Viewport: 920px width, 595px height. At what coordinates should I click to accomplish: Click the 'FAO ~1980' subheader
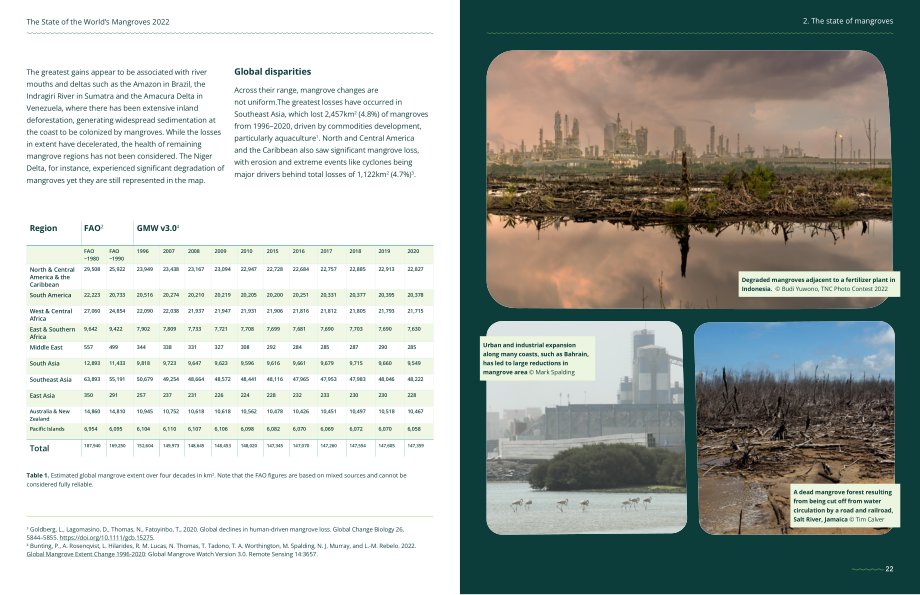(x=91, y=255)
